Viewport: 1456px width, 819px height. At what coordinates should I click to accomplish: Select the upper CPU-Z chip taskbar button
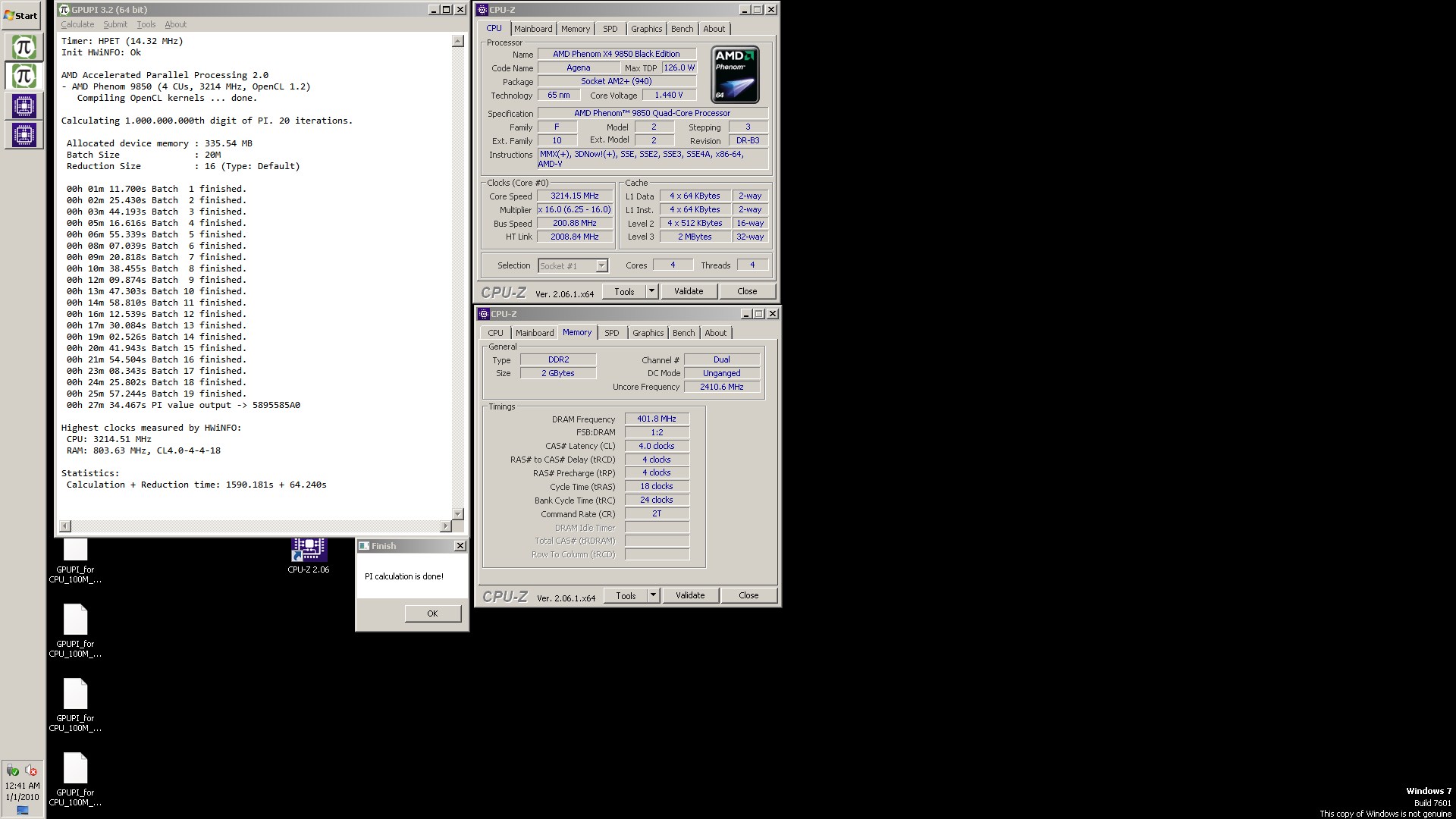point(24,105)
